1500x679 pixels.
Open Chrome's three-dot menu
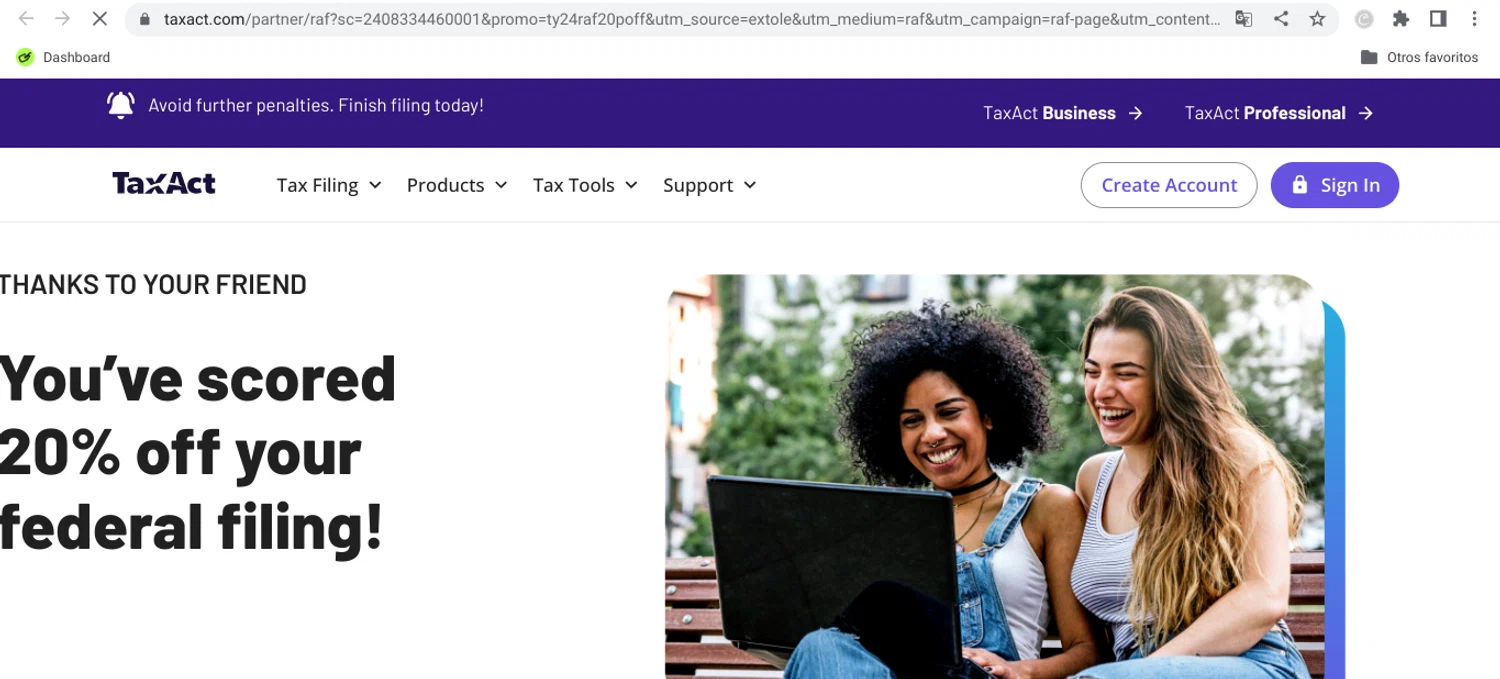tap(1475, 19)
